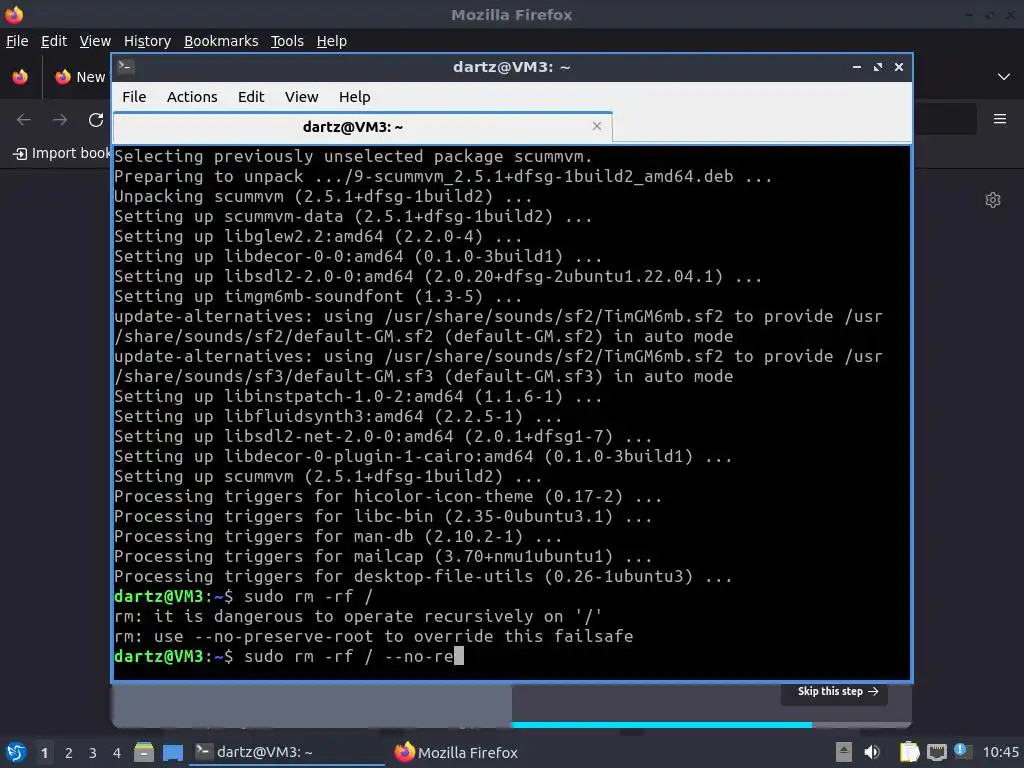
Task: Open the Firefox Edit menu
Action: [54, 41]
